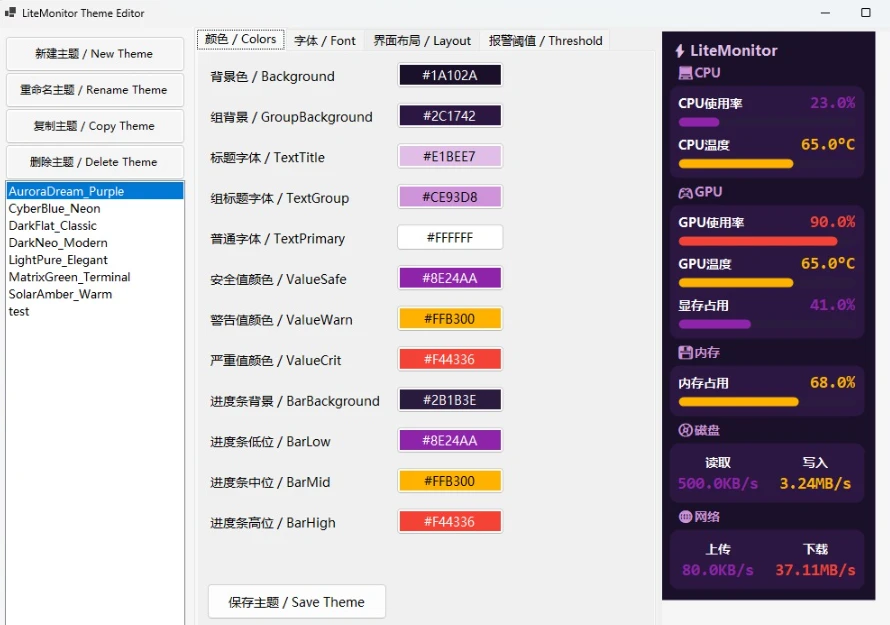Click the memory save-disk icon in preview
The height and width of the screenshot is (625, 890).
[685, 353]
